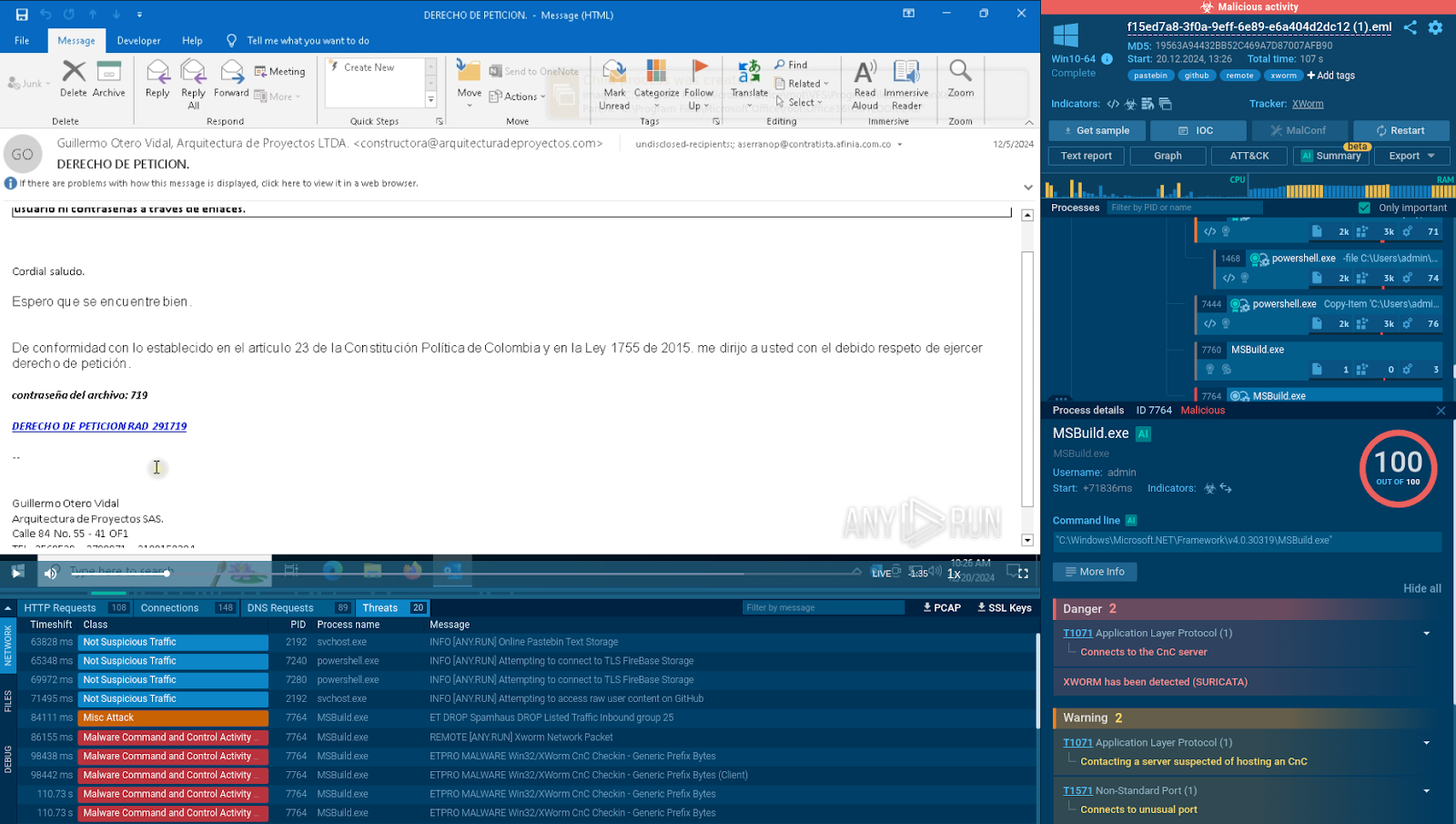This screenshot has height=824, width=1456.
Task: Switch to the HTTP Requests tab
Action: point(76,608)
